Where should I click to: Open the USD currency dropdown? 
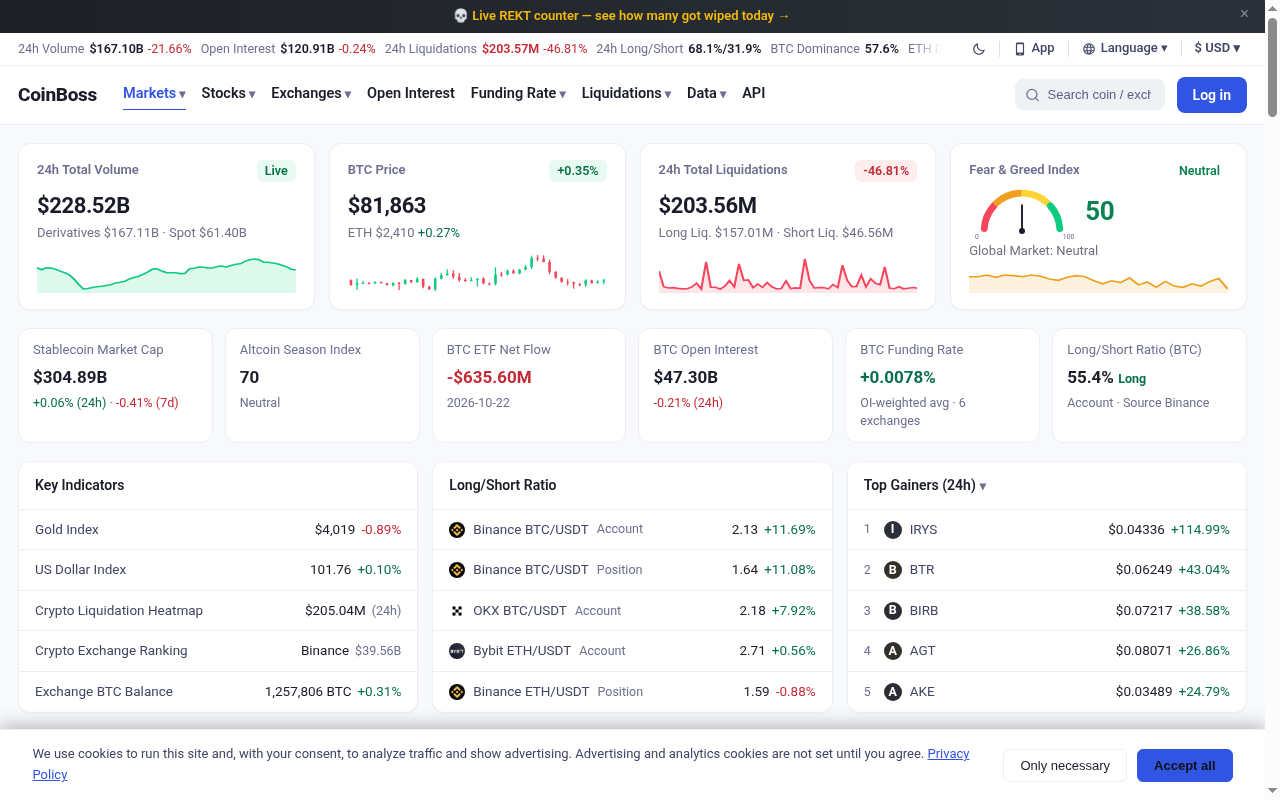pos(1217,48)
